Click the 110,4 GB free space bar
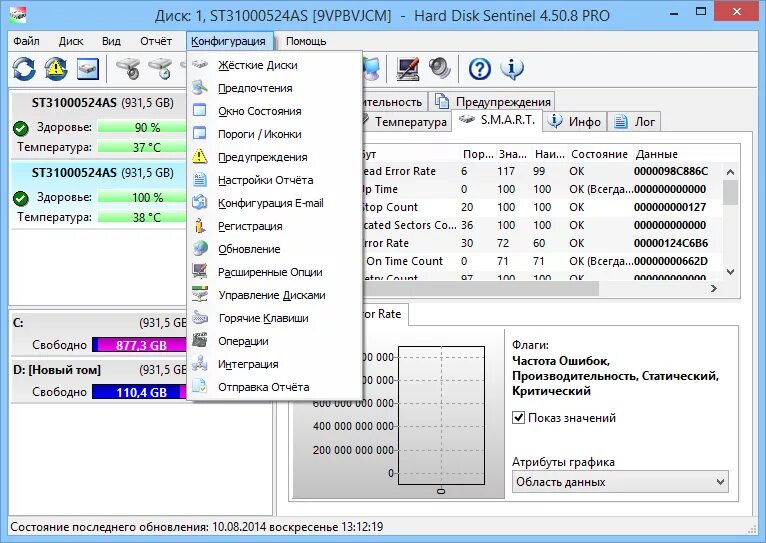Image resolution: width=766 pixels, height=543 pixels. point(139,392)
